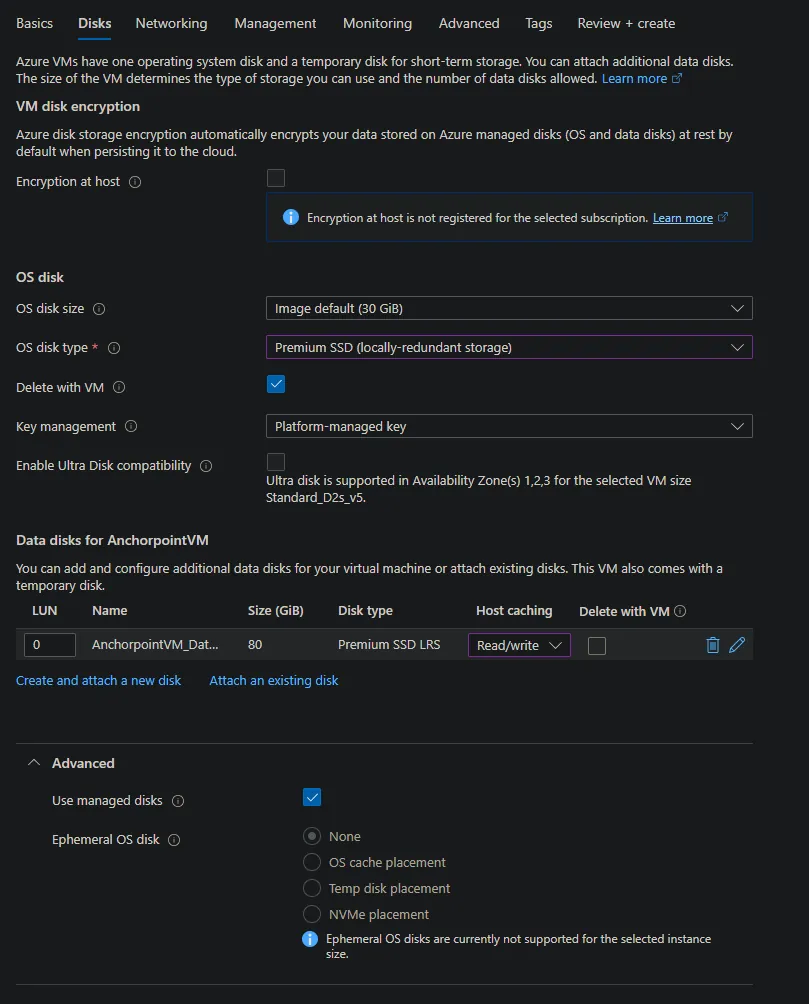Viewport: 809px width, 1004px height.
Task: Uncheck Delete with VM for the OS disk
Action: pos(276,383)
